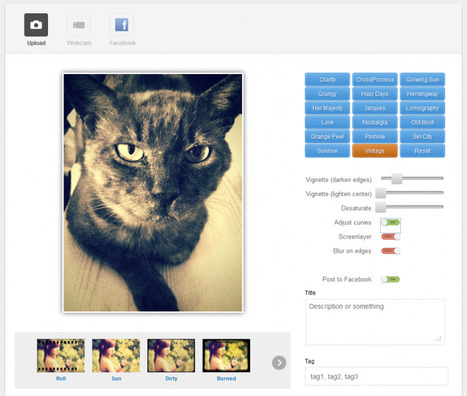Apply the Old Boot filter

[x=422, y=122]
